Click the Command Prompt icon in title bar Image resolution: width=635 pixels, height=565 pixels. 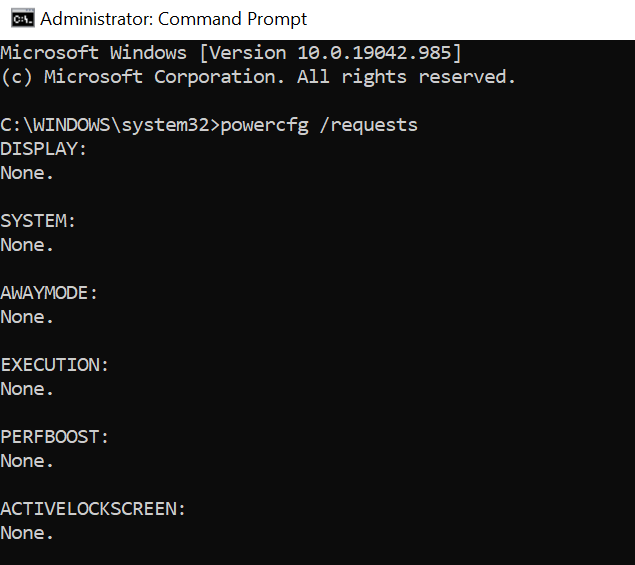(19, 19)
